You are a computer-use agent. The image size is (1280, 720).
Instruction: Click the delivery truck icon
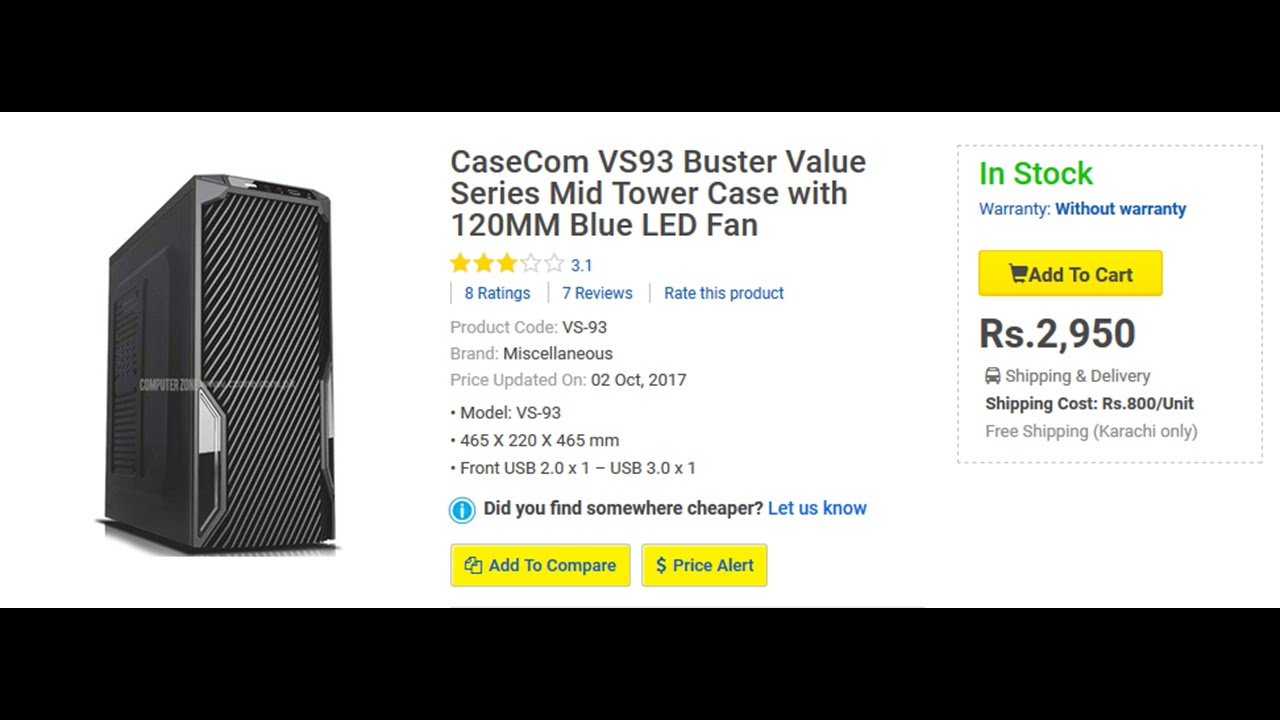pos(992,376)
